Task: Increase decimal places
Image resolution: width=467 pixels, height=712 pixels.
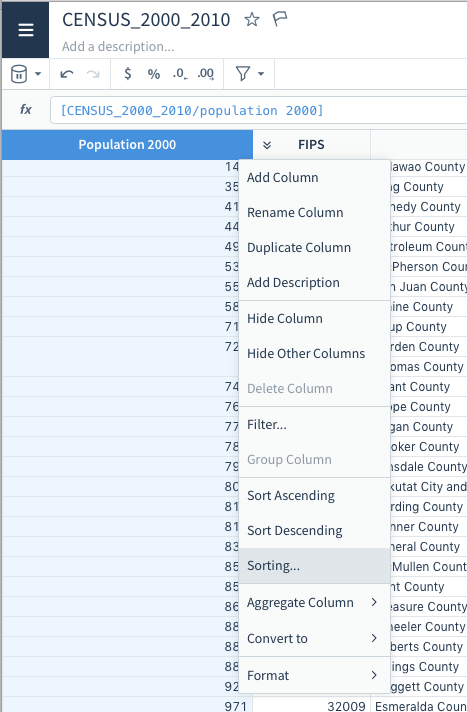Action: point(205,74)
